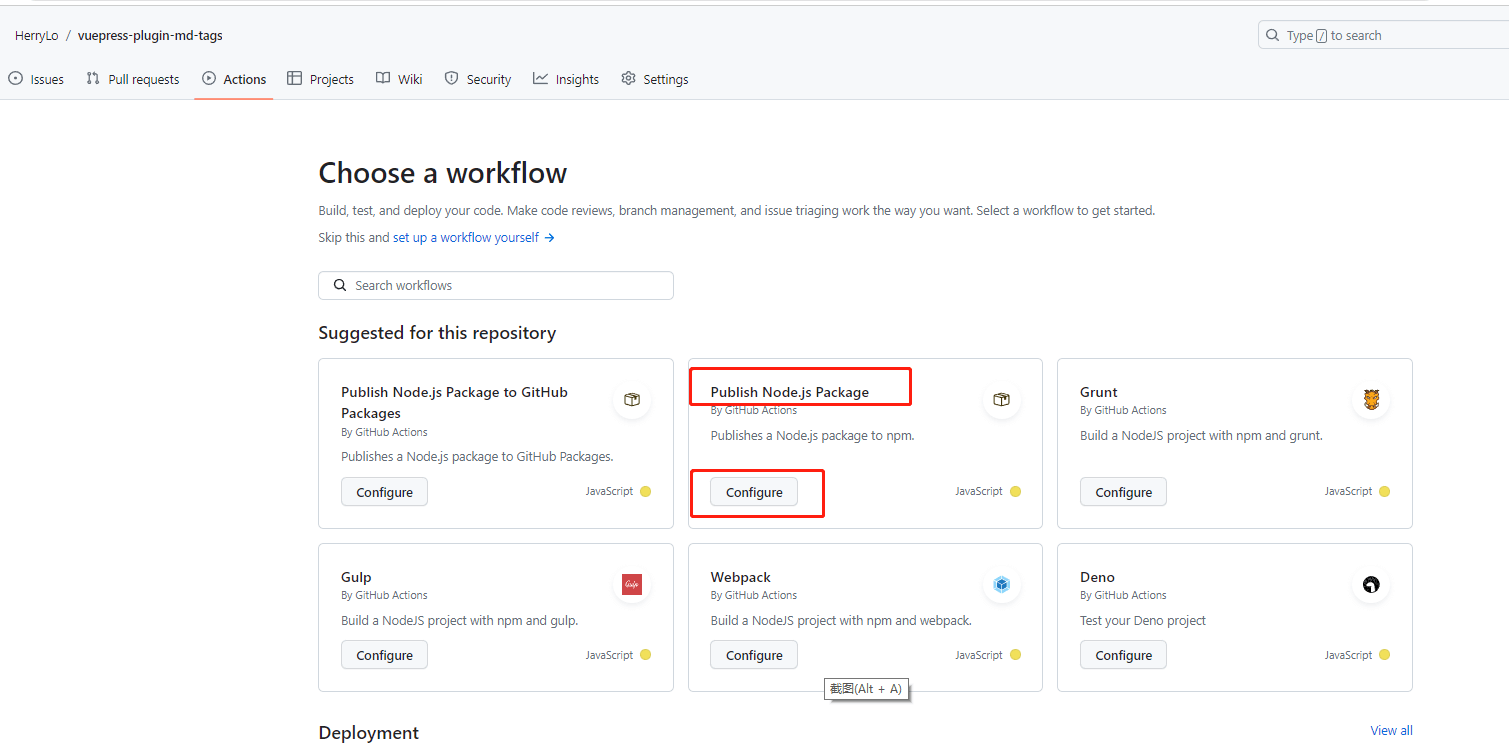Click the Projects table icon
The image size is (1509, 751).
294,78
